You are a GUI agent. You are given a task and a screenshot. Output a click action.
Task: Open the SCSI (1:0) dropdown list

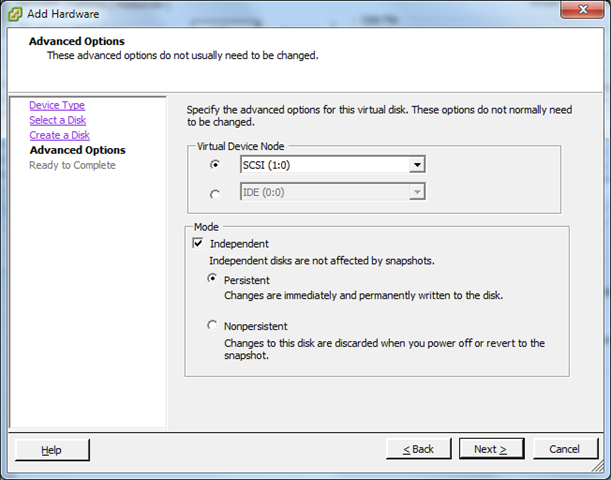tap(418, 165)
